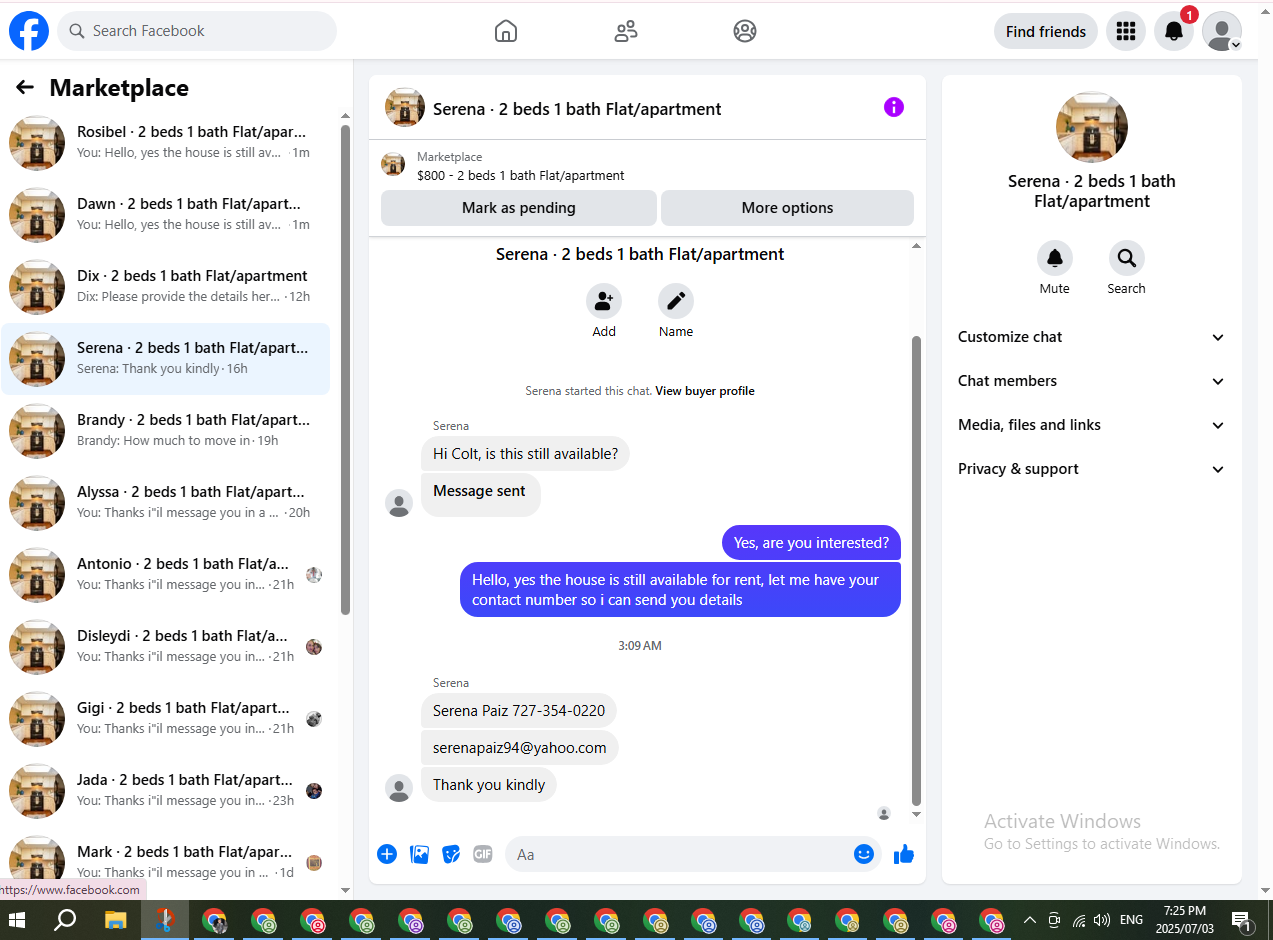Expand Privacy & support section
This screenshot has width=1273, height=940.
tap(1091, 469)
